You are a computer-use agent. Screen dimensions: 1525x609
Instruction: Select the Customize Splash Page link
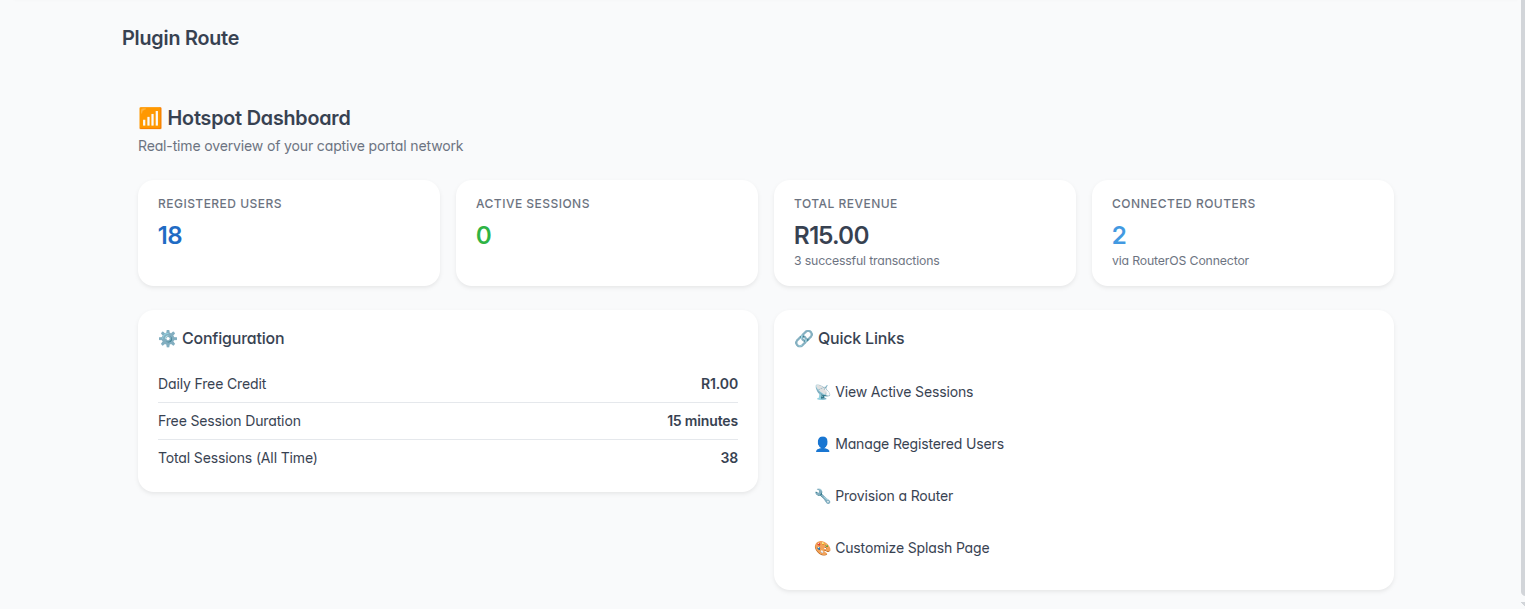tap(912, 548)
